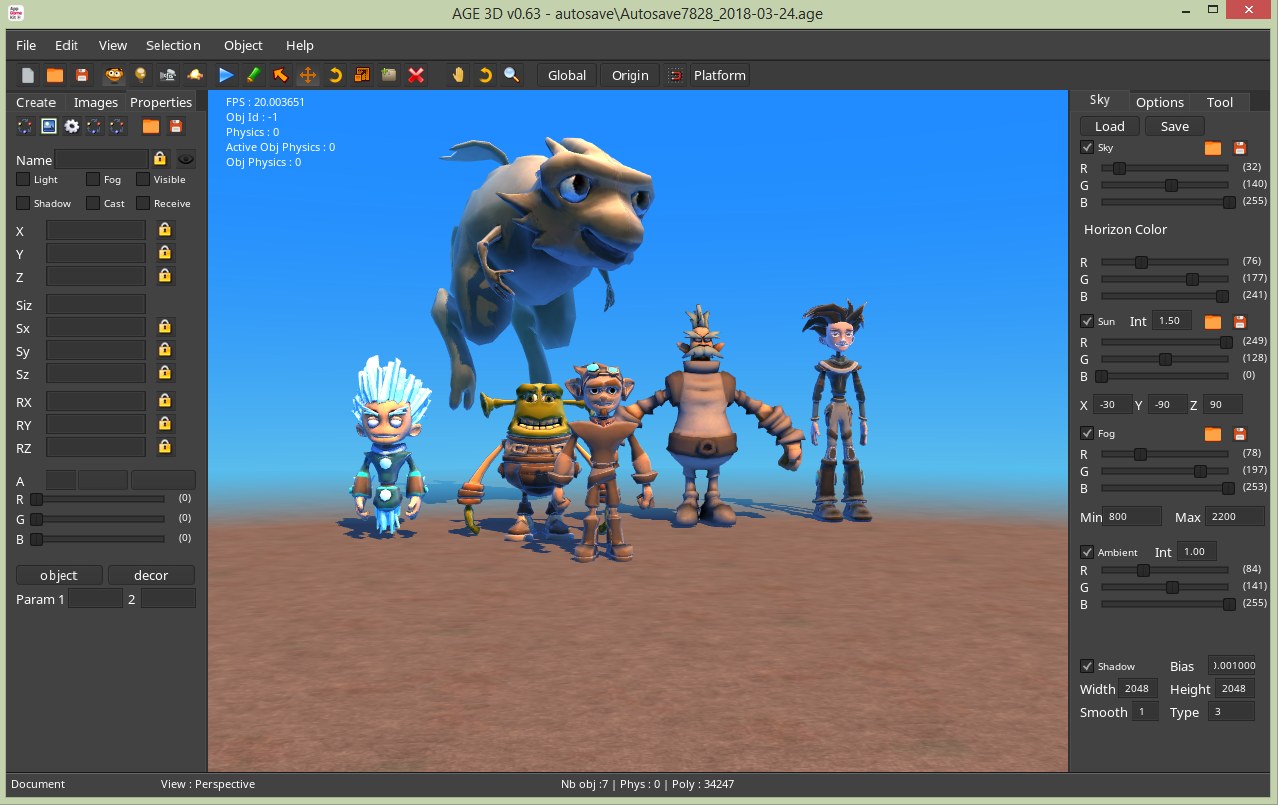Click the picture icon under the Create tab
The height and width of the screenshot is (805, 1278).
click(x=48, y=126)
